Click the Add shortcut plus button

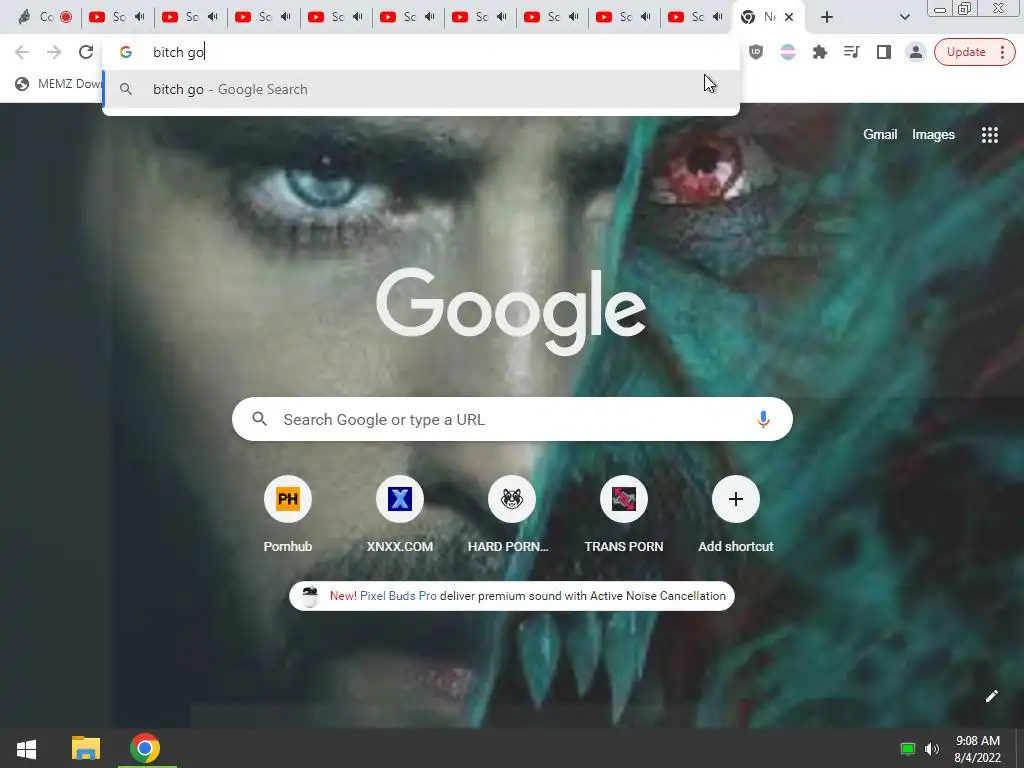click(x=736, y=499)
